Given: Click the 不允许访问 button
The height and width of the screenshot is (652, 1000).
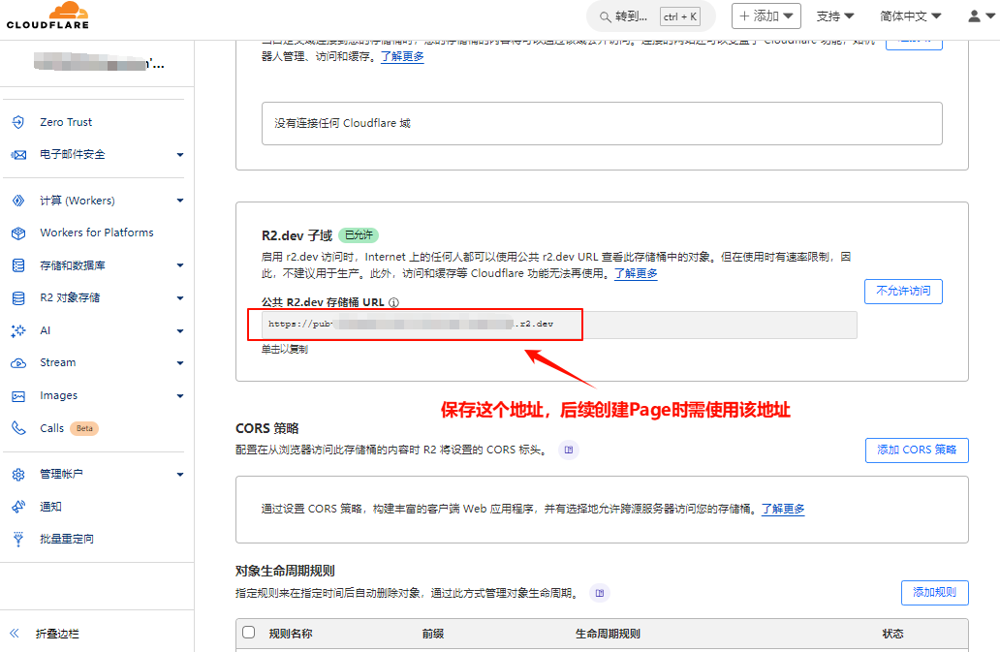Looking at the screenshot, I should pos(903,291).
